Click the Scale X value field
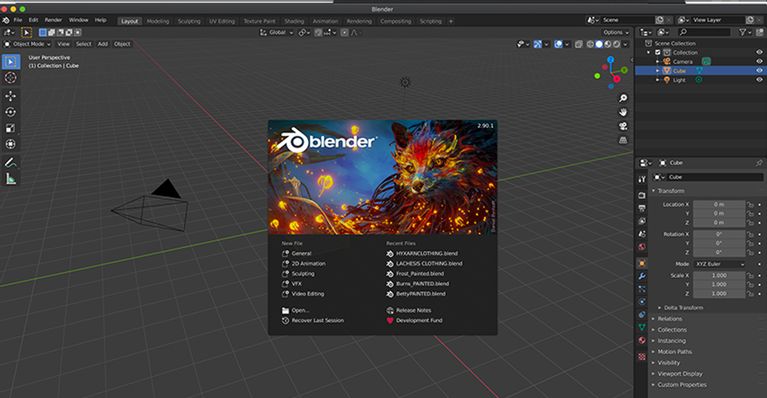 pos(719,275)
